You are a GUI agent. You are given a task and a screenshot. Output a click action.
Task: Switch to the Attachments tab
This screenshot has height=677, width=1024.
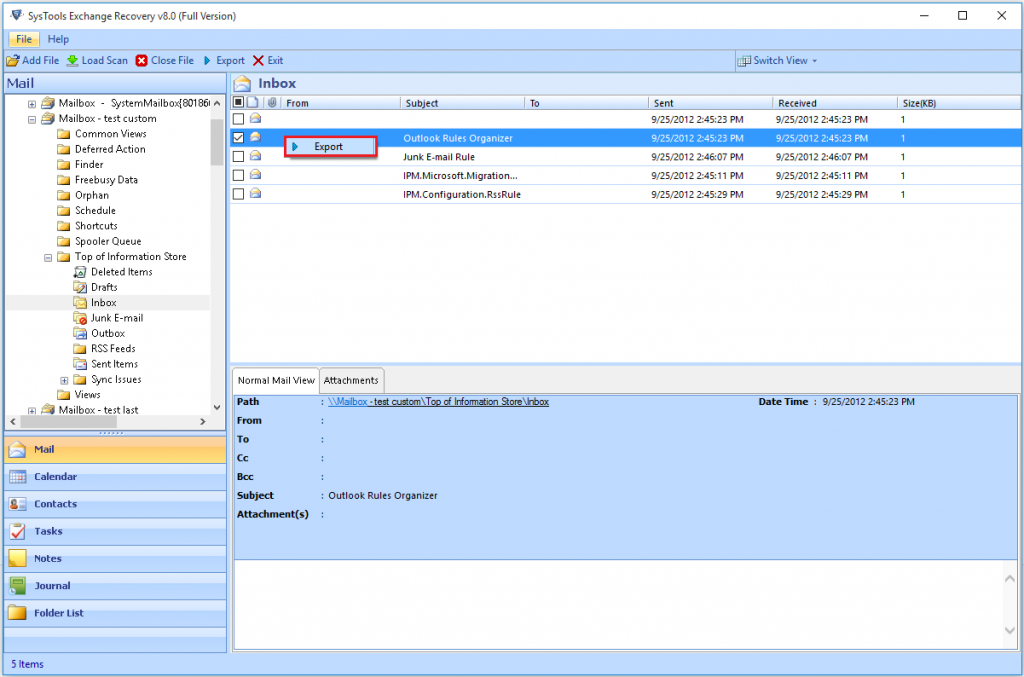coord(351,380)
